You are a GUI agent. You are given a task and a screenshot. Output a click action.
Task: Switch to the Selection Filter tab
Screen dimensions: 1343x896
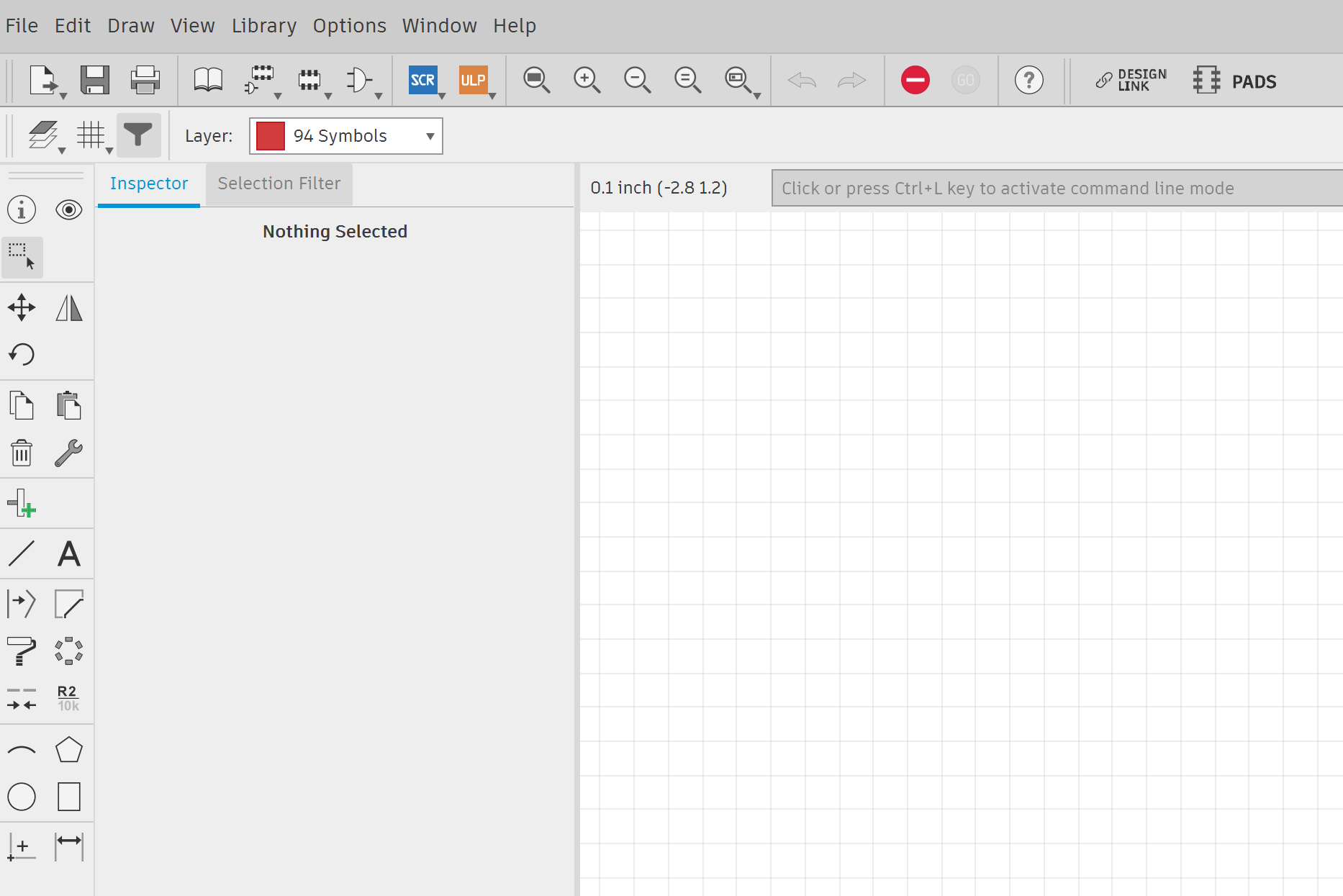pyautogui.click(x=279, y=184)
